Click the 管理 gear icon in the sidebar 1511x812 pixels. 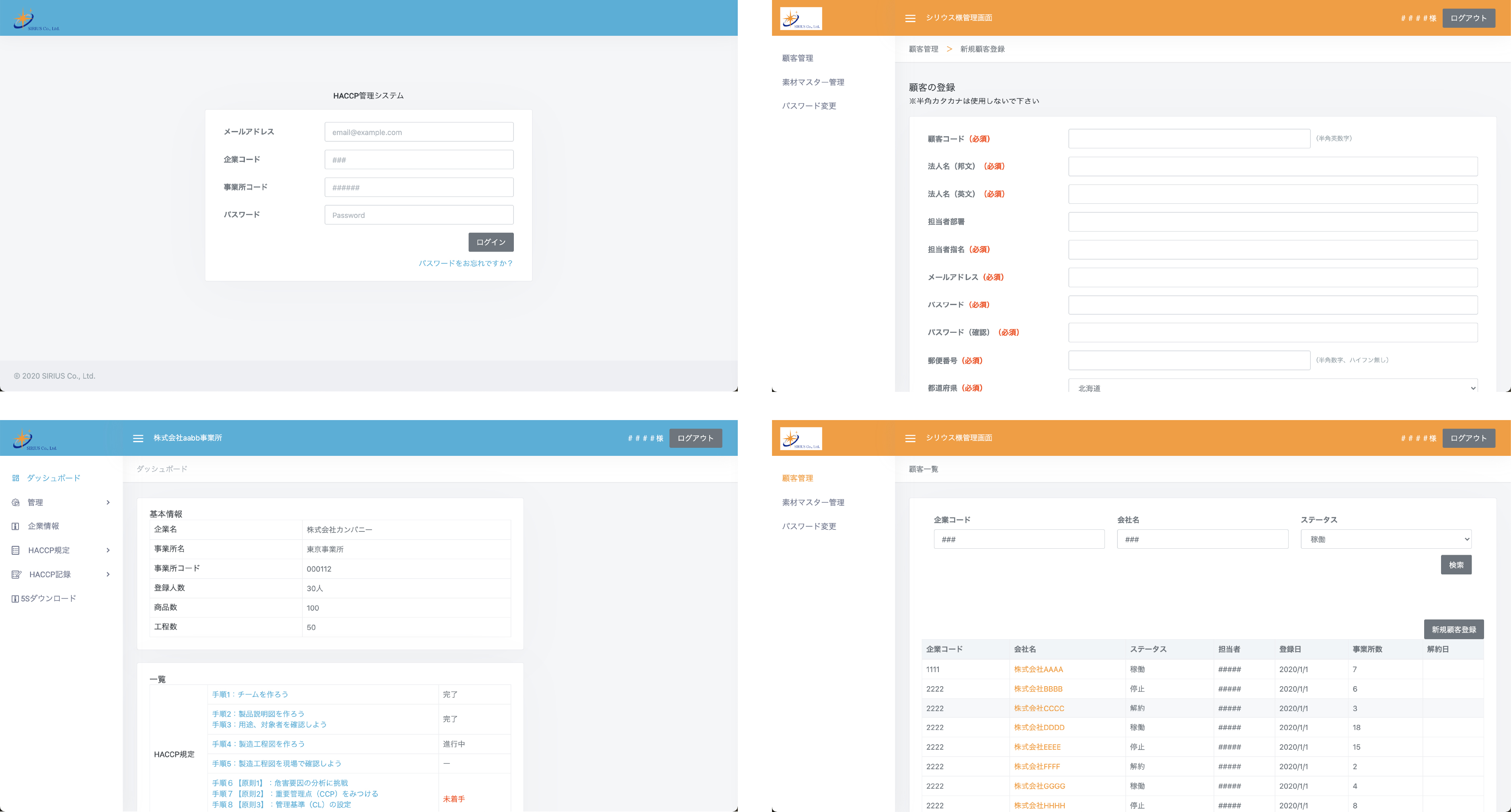[16, 502]
